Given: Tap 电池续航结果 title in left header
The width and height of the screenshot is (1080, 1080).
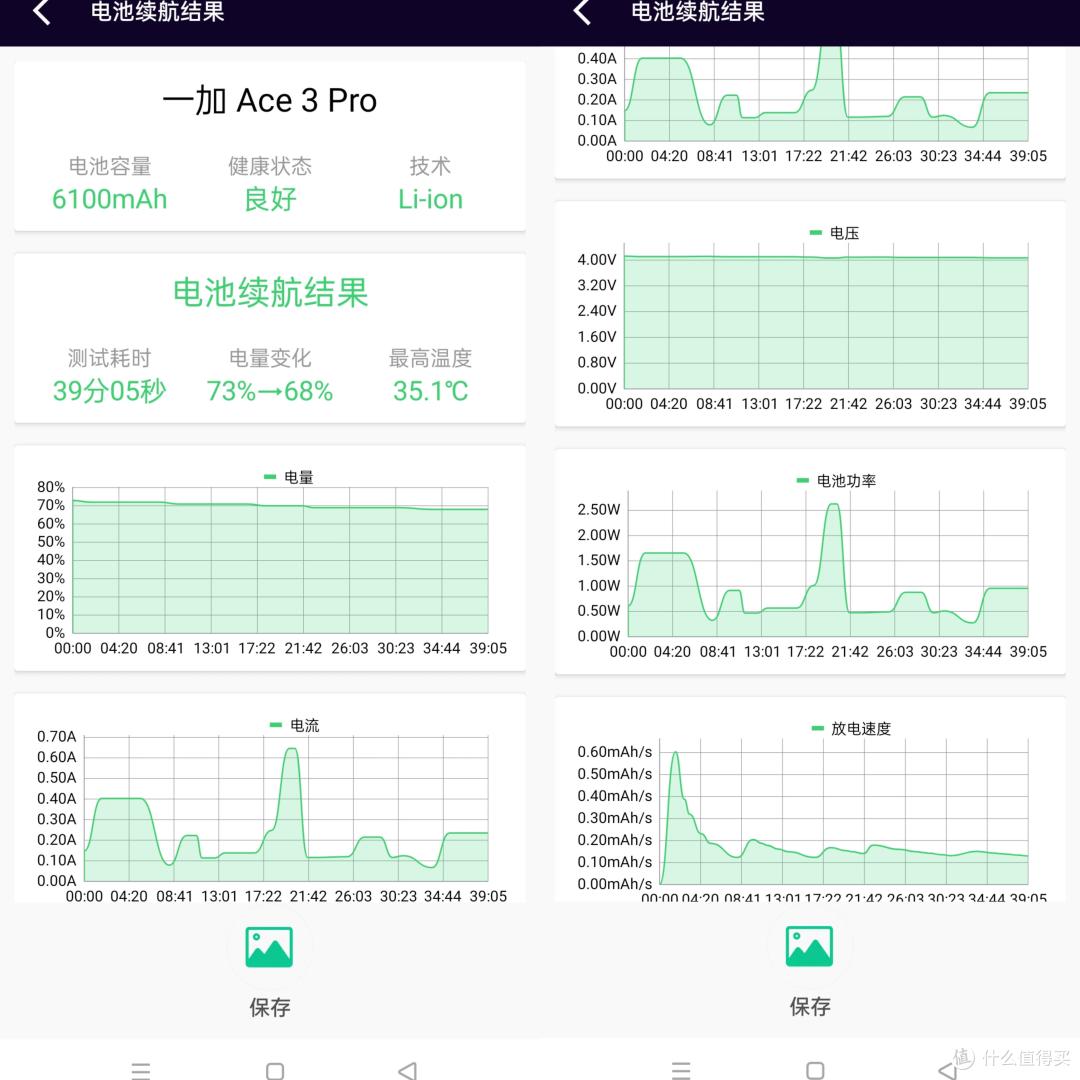Looking at the screenshot, I should click(x=158, y=11).
